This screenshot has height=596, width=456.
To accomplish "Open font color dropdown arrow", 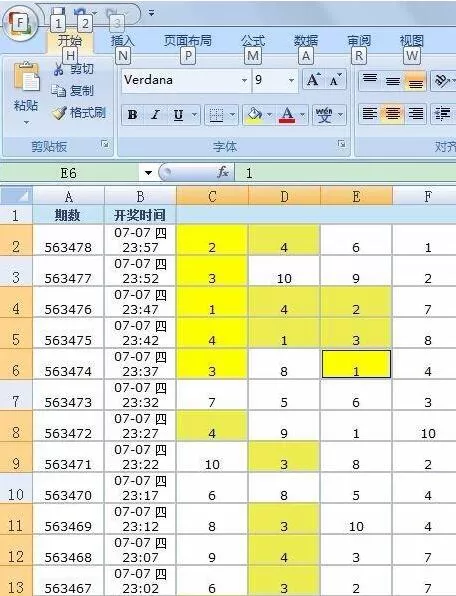I will (x=302, y=114).
